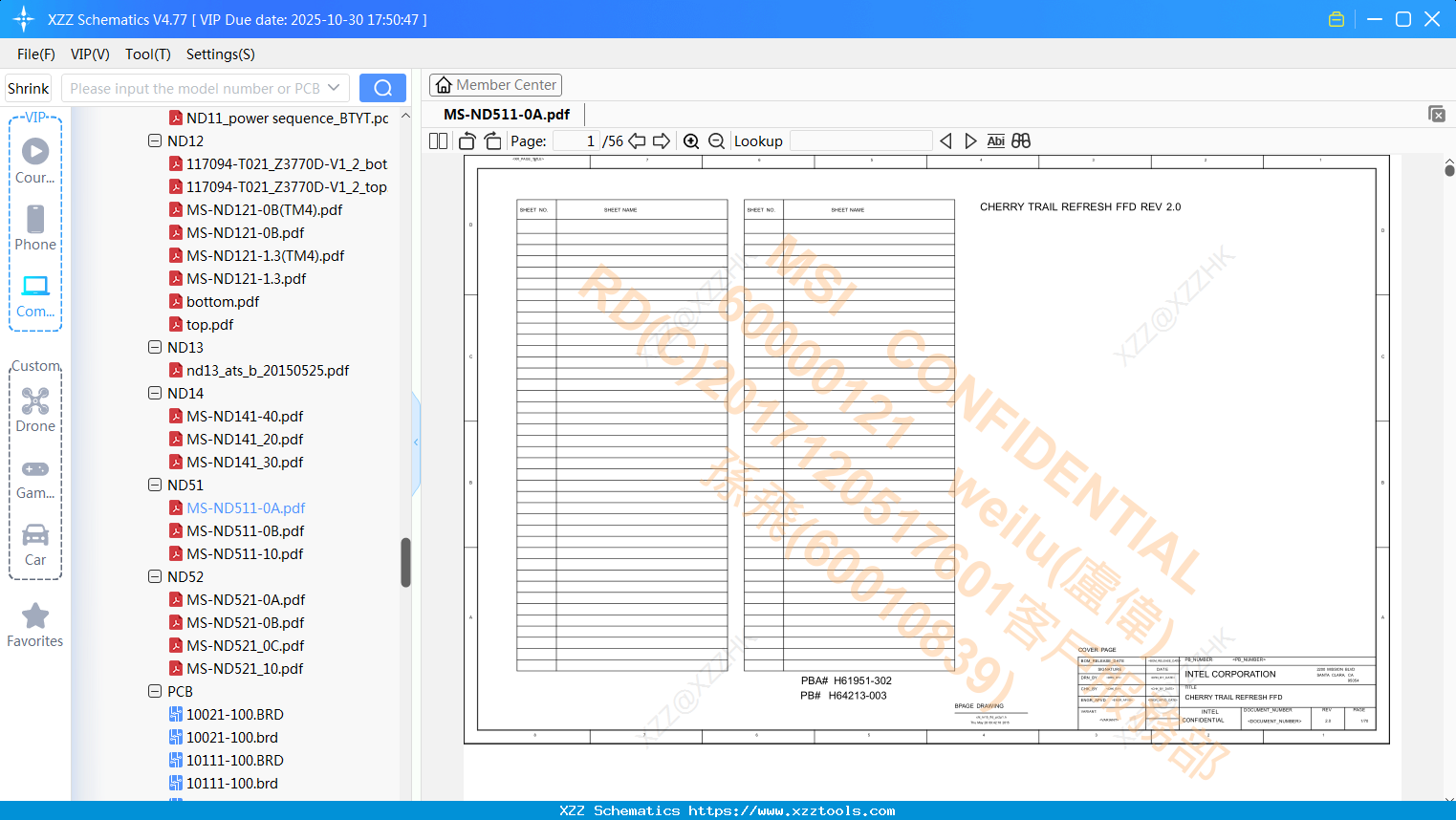Viewport: 1456px width, 820px height.
Task: Open the MS-ND521-0A.pdf schematic
Action: (x=247, y=599)
